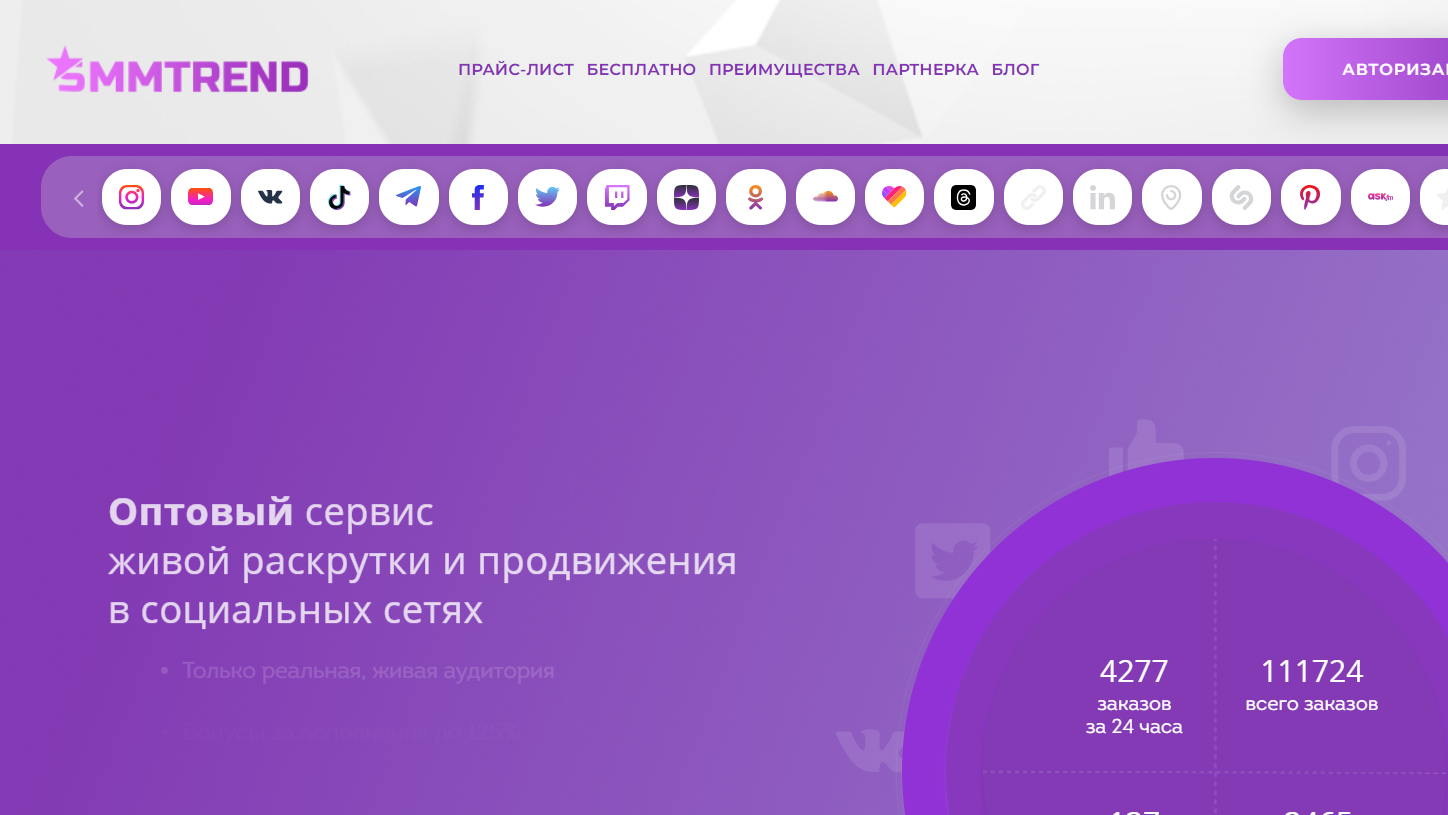
Task: Select the SoundCloud services icon
Action: [x=825, y=197]
